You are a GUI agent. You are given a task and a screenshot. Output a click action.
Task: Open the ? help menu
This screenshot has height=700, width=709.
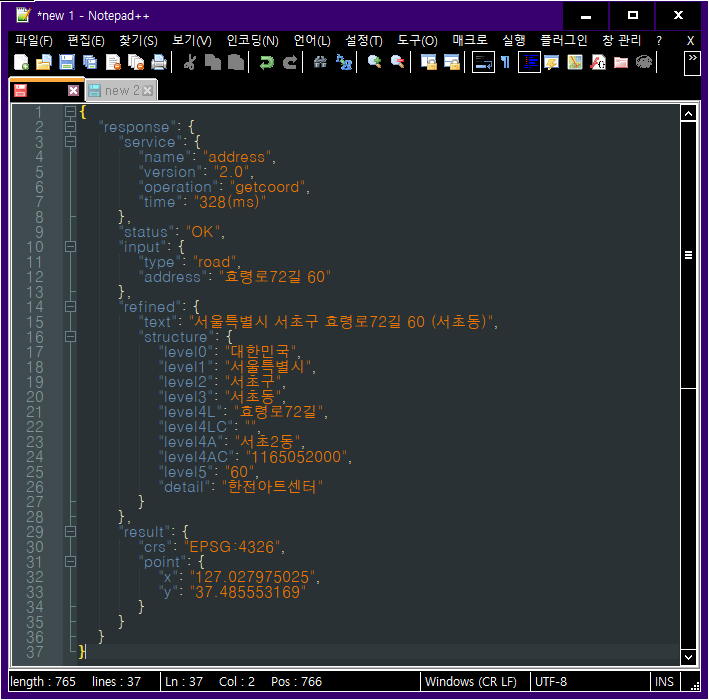coord(659,41)
